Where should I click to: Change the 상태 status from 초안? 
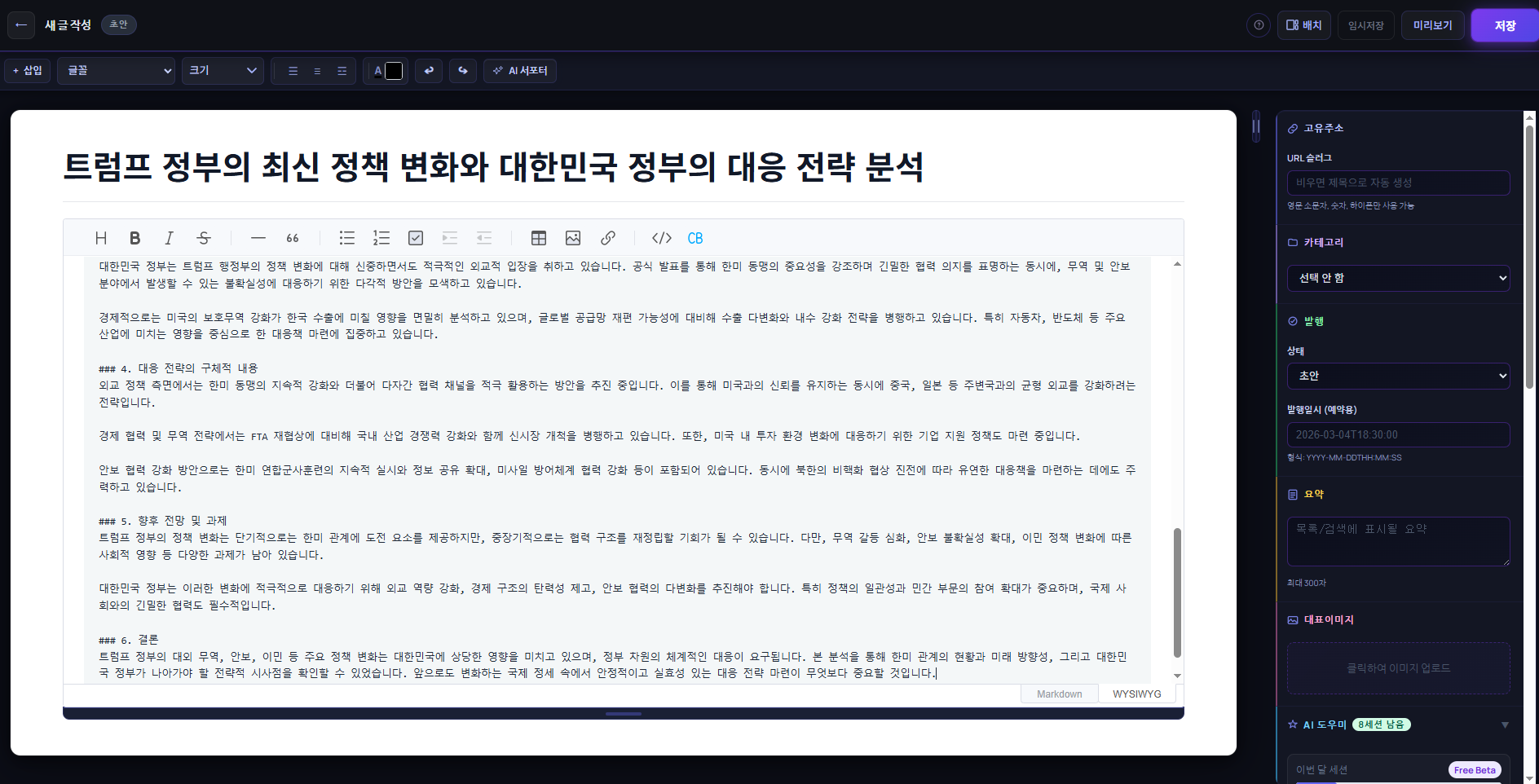point(1397,376)
